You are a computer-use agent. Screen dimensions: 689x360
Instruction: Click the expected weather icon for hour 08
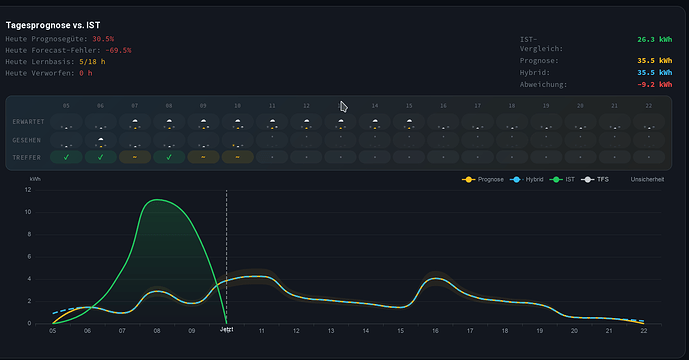click(169, 122)
